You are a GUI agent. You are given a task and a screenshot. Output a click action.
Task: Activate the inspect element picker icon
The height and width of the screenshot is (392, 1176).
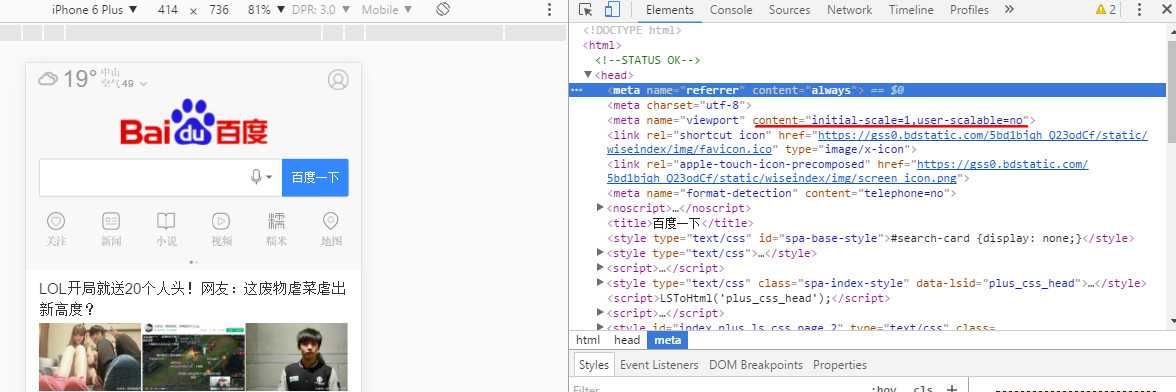coord(586,10)
